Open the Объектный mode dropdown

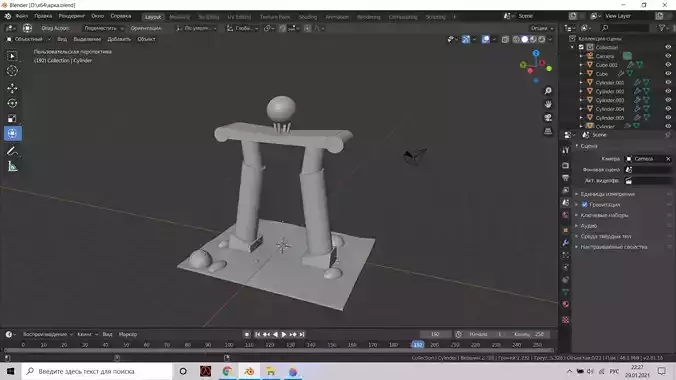click(x=28, y=39)
